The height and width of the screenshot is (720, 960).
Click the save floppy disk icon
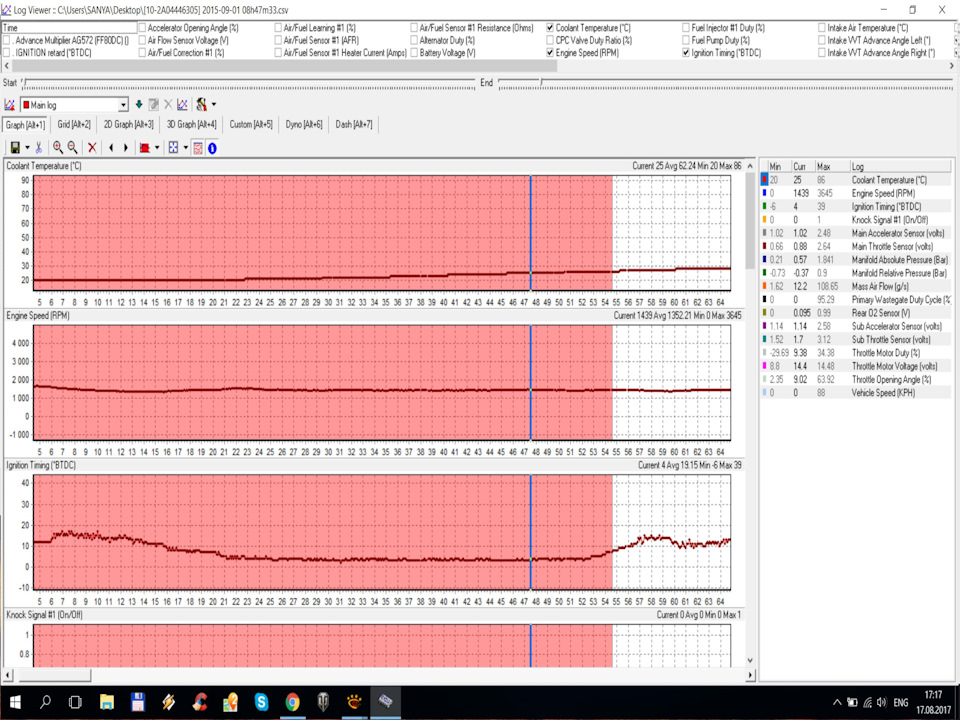[14, 147]
